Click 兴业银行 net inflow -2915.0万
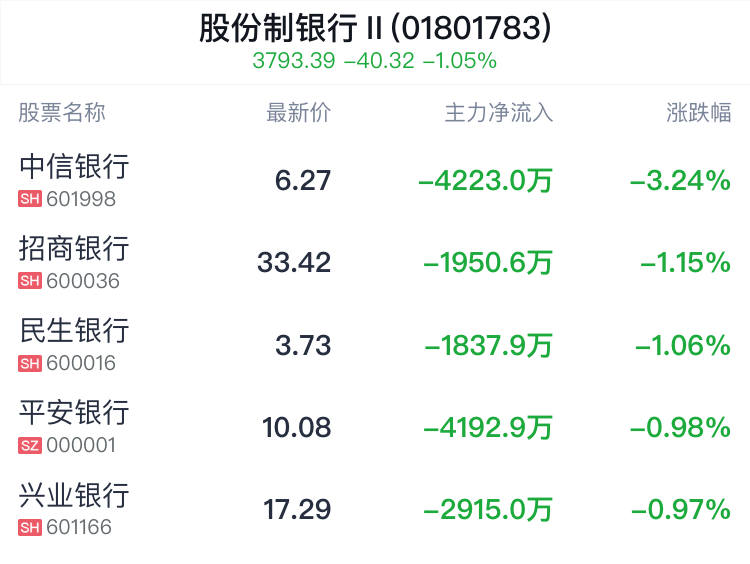Viewport: 750px width, 564px height. (x=488, y=509)
